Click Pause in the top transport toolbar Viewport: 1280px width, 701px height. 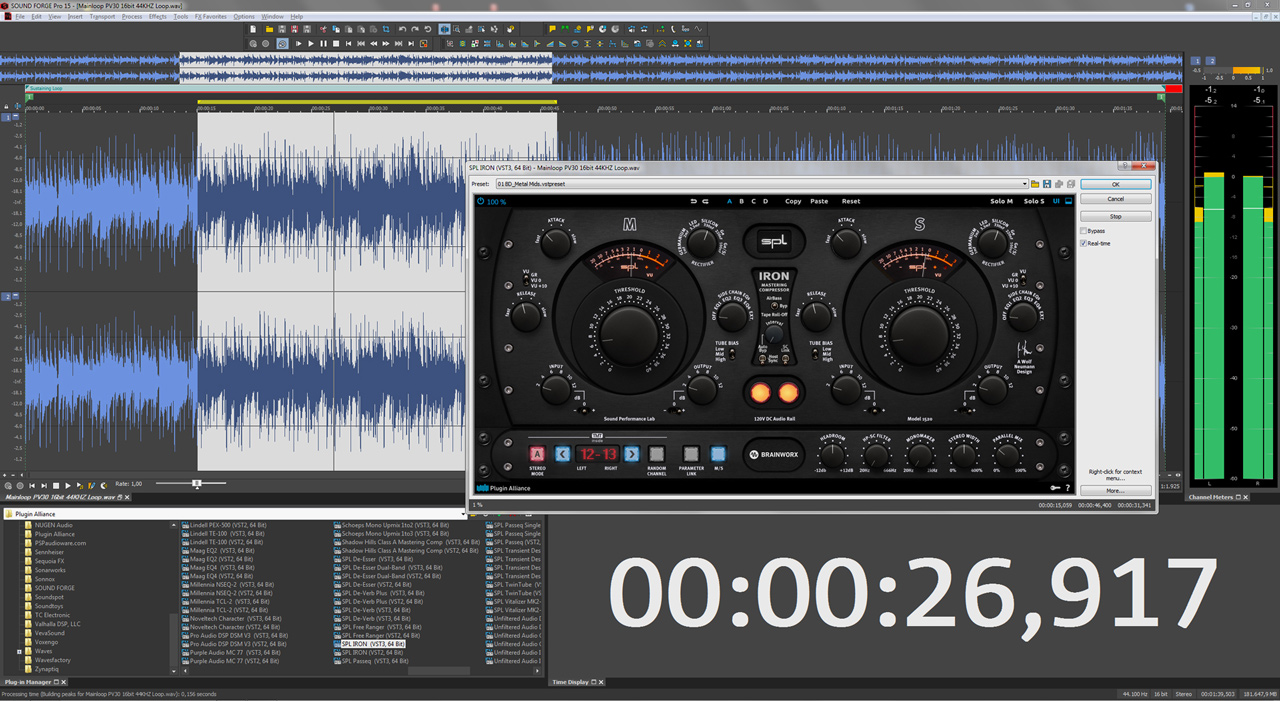coord(323,44)
